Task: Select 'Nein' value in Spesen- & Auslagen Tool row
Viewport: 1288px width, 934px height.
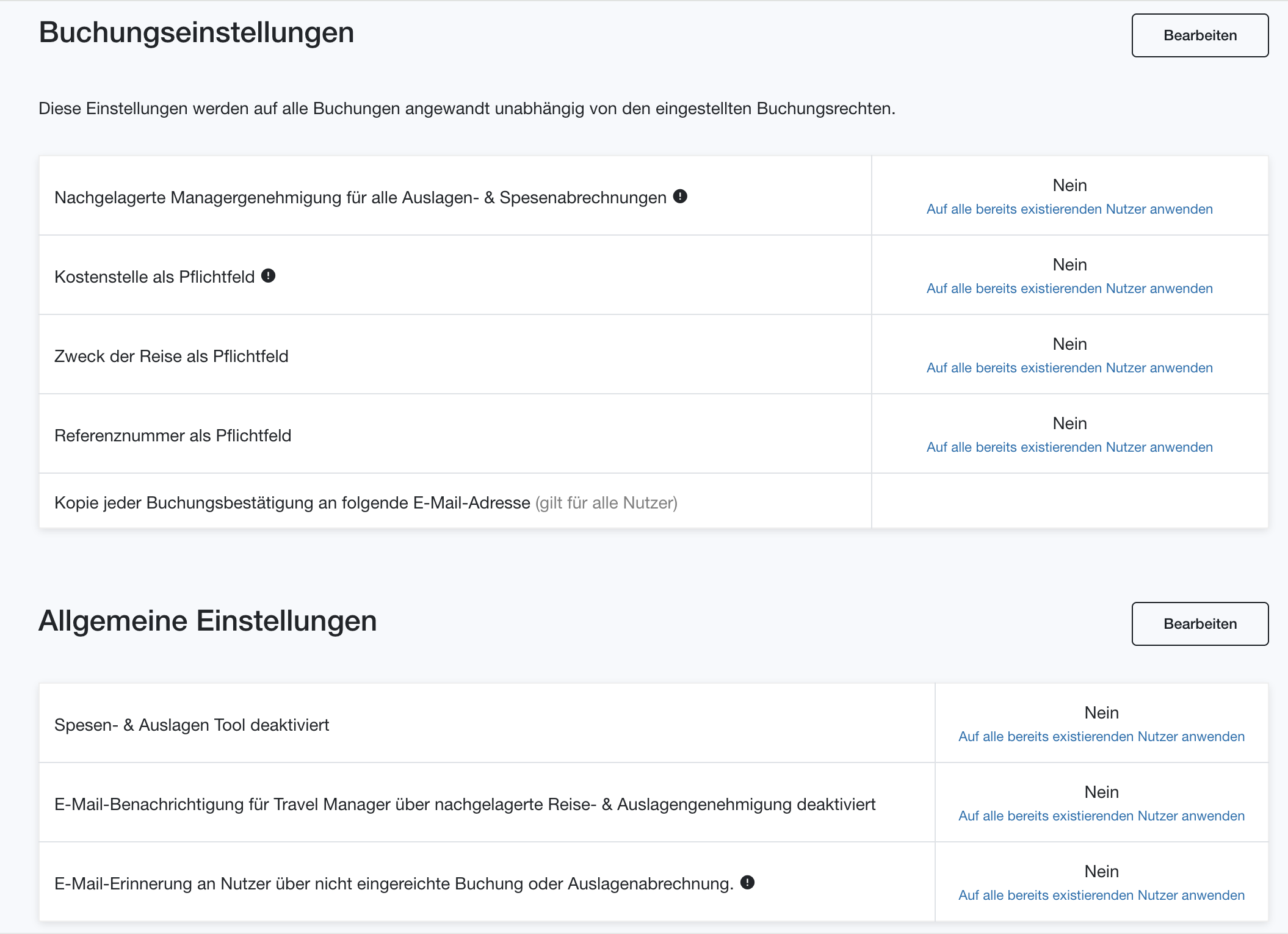Action: (1101, 712)
